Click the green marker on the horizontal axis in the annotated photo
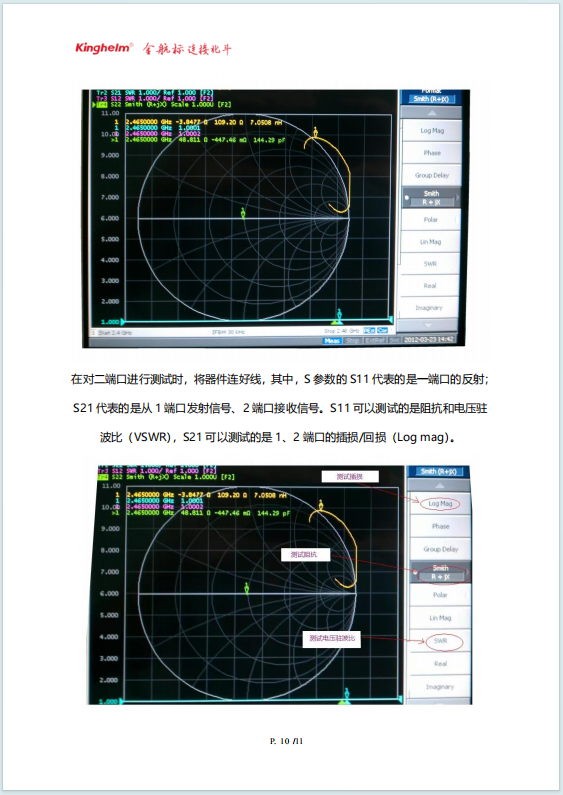The width and height of the screenshot is (563, 795). [x=247, y=588]
